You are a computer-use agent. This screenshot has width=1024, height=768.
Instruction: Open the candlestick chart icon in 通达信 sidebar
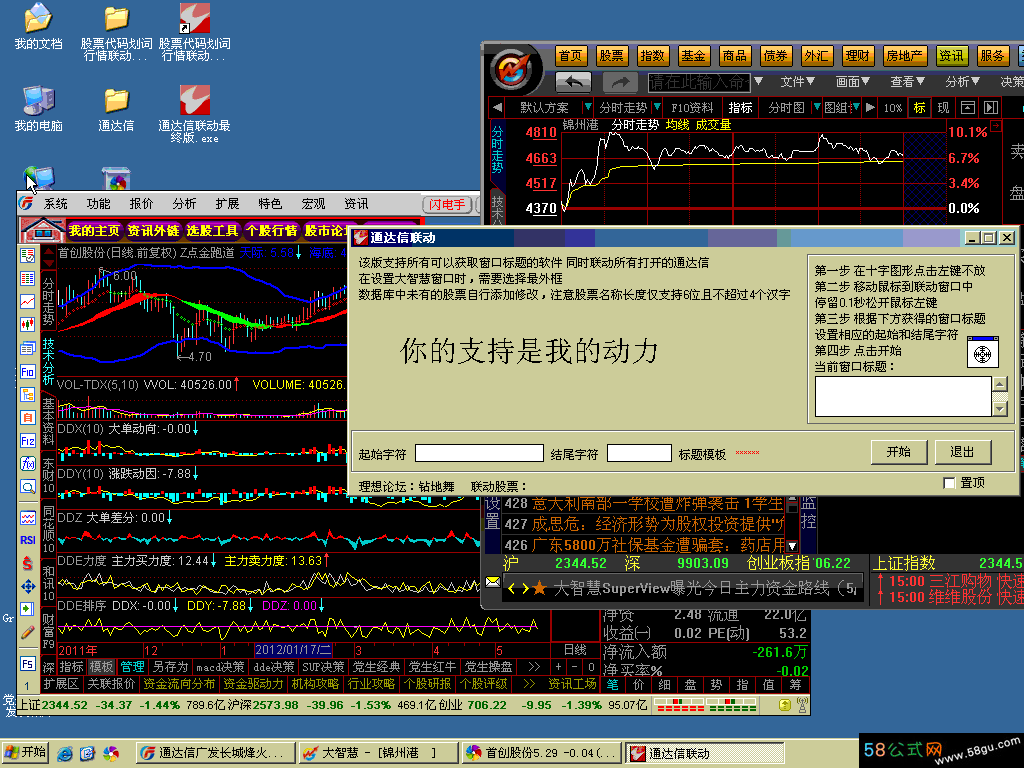[27, 325]
